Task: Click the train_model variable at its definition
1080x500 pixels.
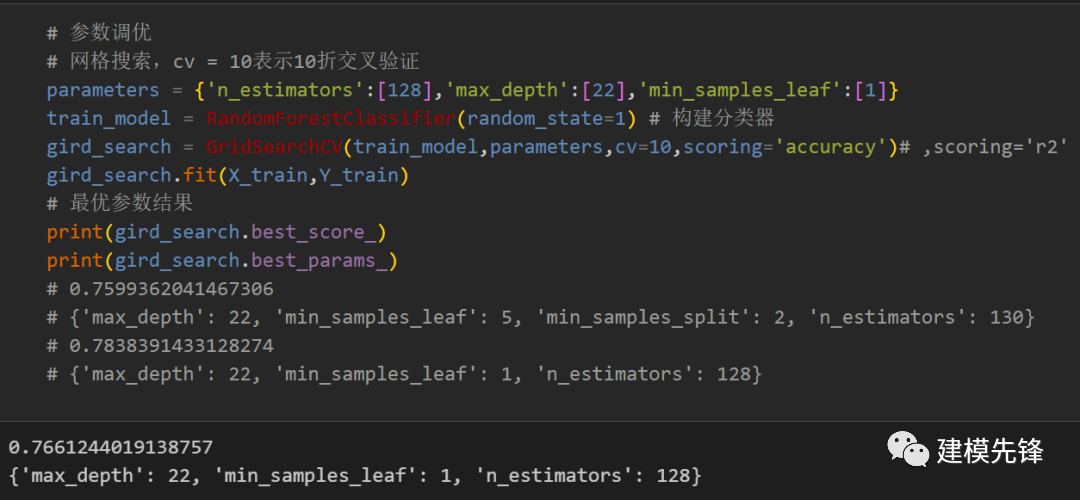Action: (x=109, y=118)
